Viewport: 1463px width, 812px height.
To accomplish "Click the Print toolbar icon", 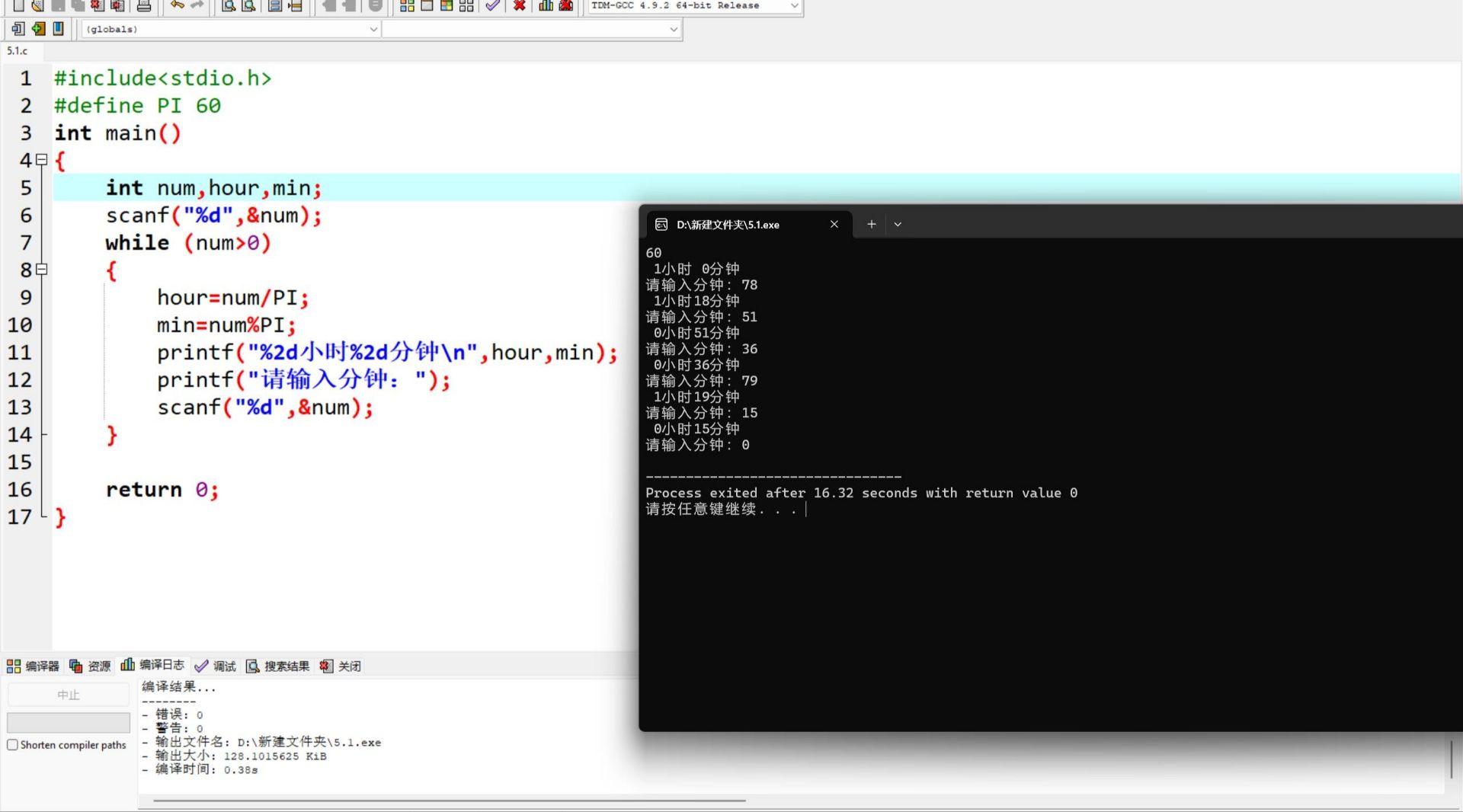I will click(x=144, y=5).
